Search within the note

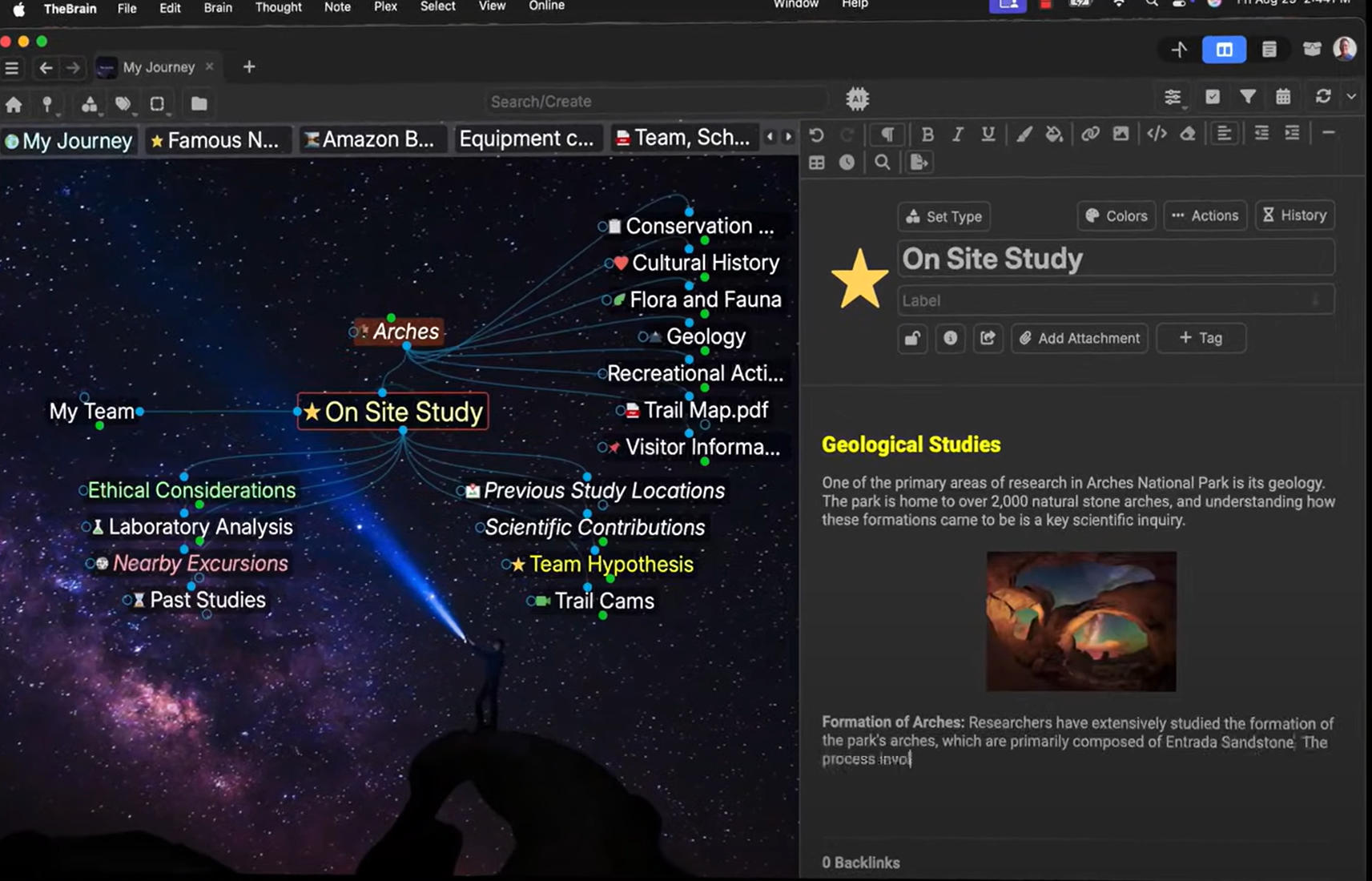pyautogui.click(x=883, y=163)
